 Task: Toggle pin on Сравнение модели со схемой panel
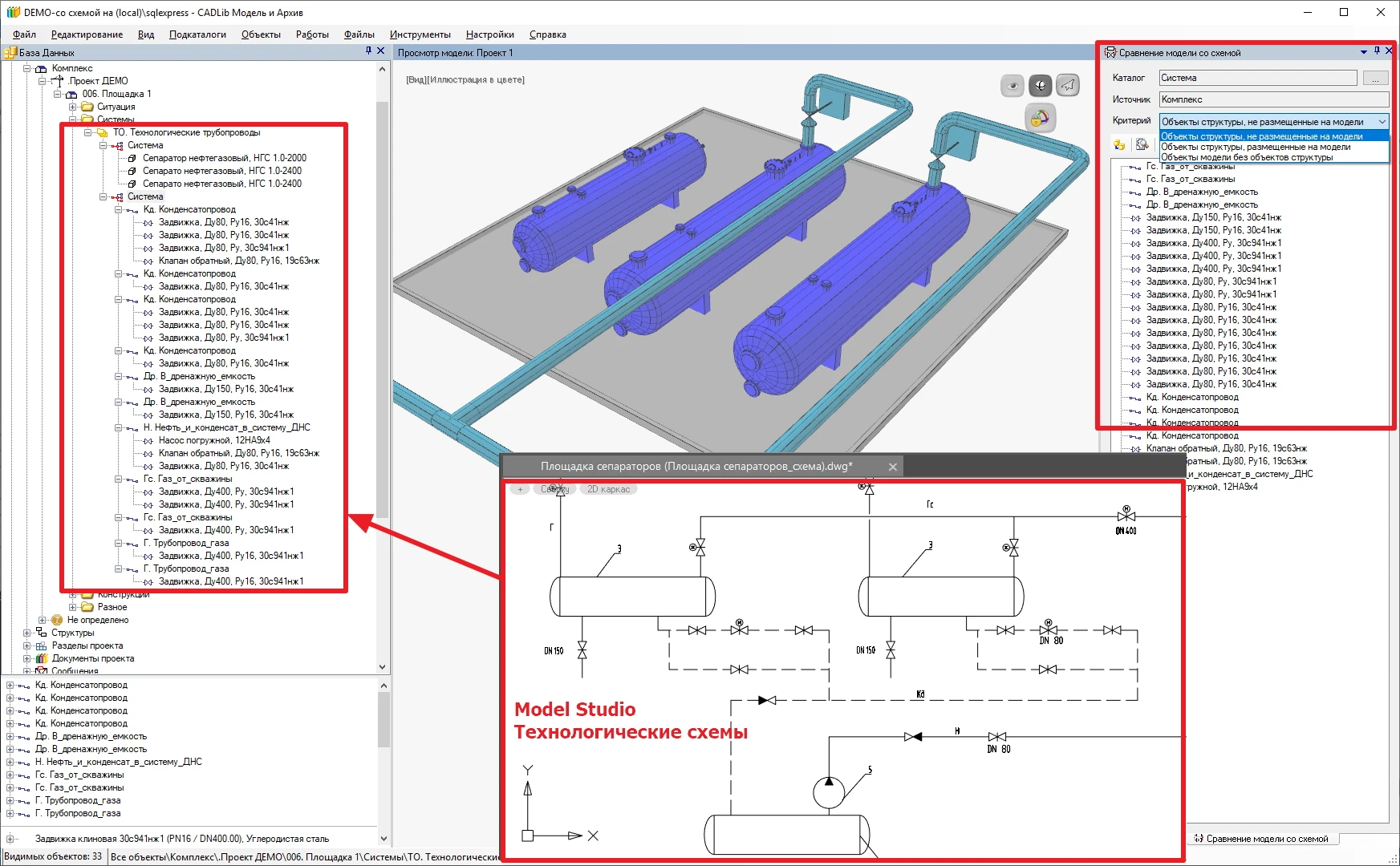pyautogui.click(x=1377, y=51)
